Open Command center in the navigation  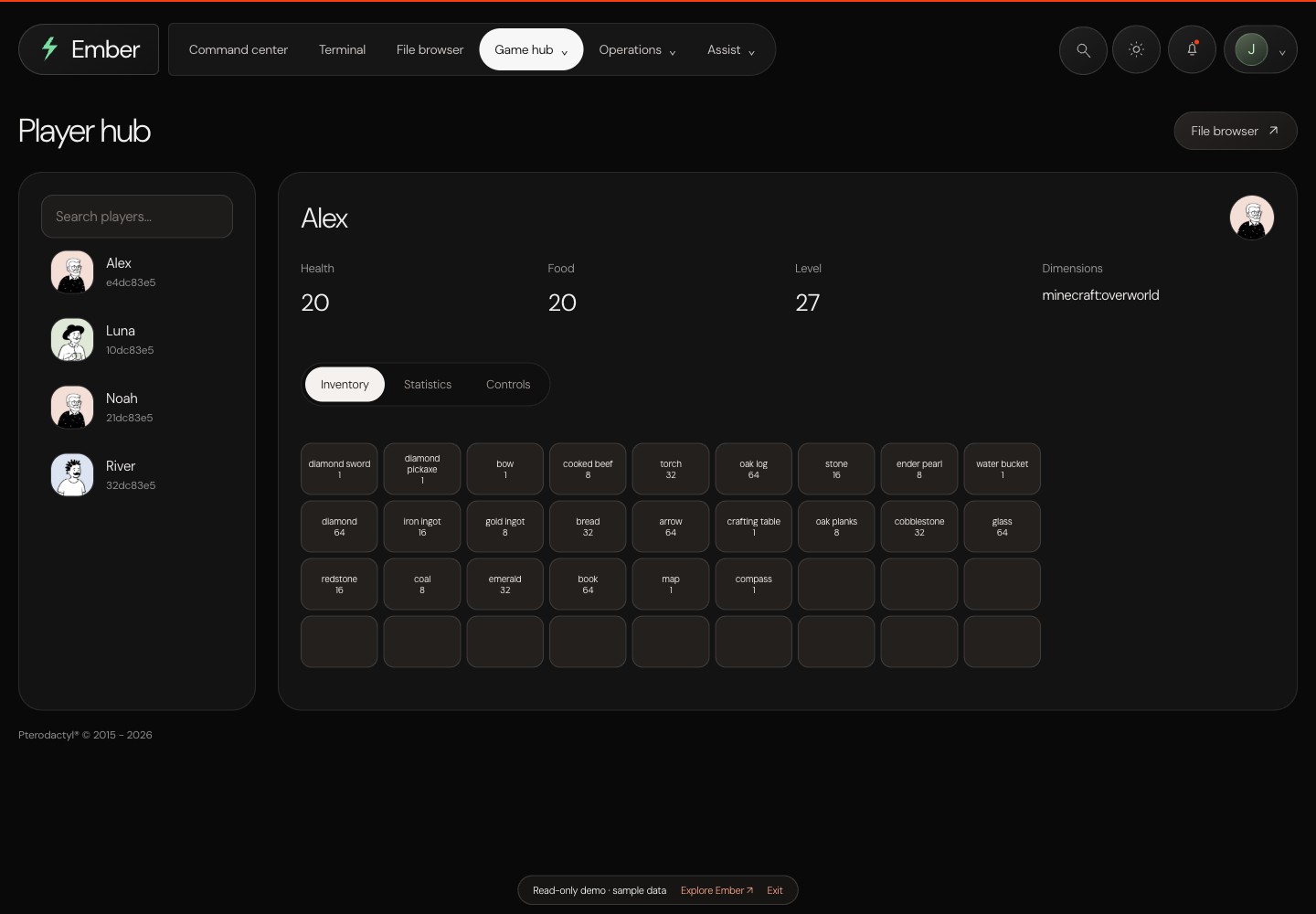coord(239,49)
